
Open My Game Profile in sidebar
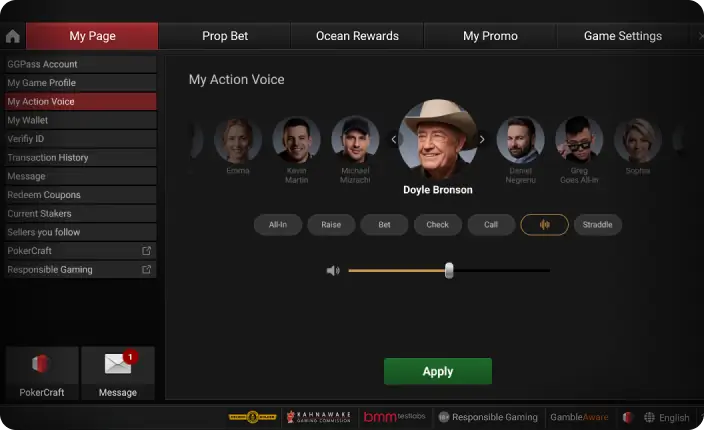coord(80,83)
